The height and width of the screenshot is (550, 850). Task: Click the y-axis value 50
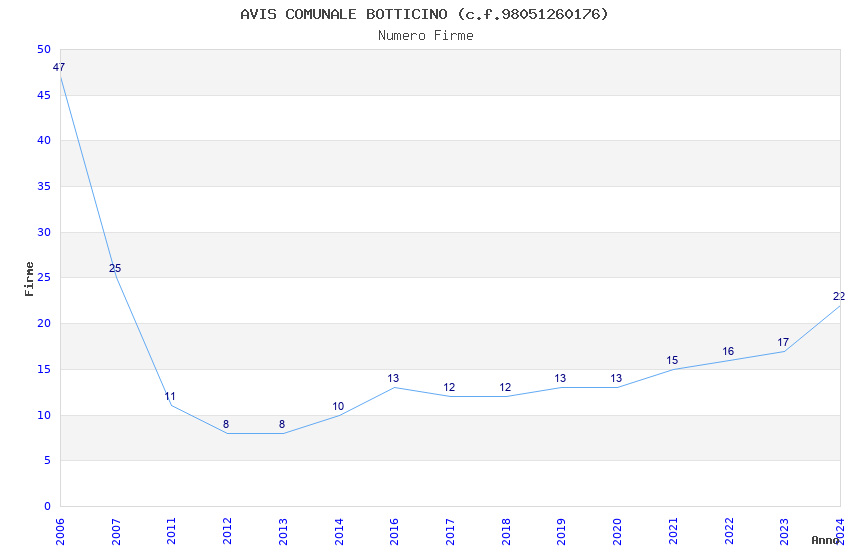point(44,49)
